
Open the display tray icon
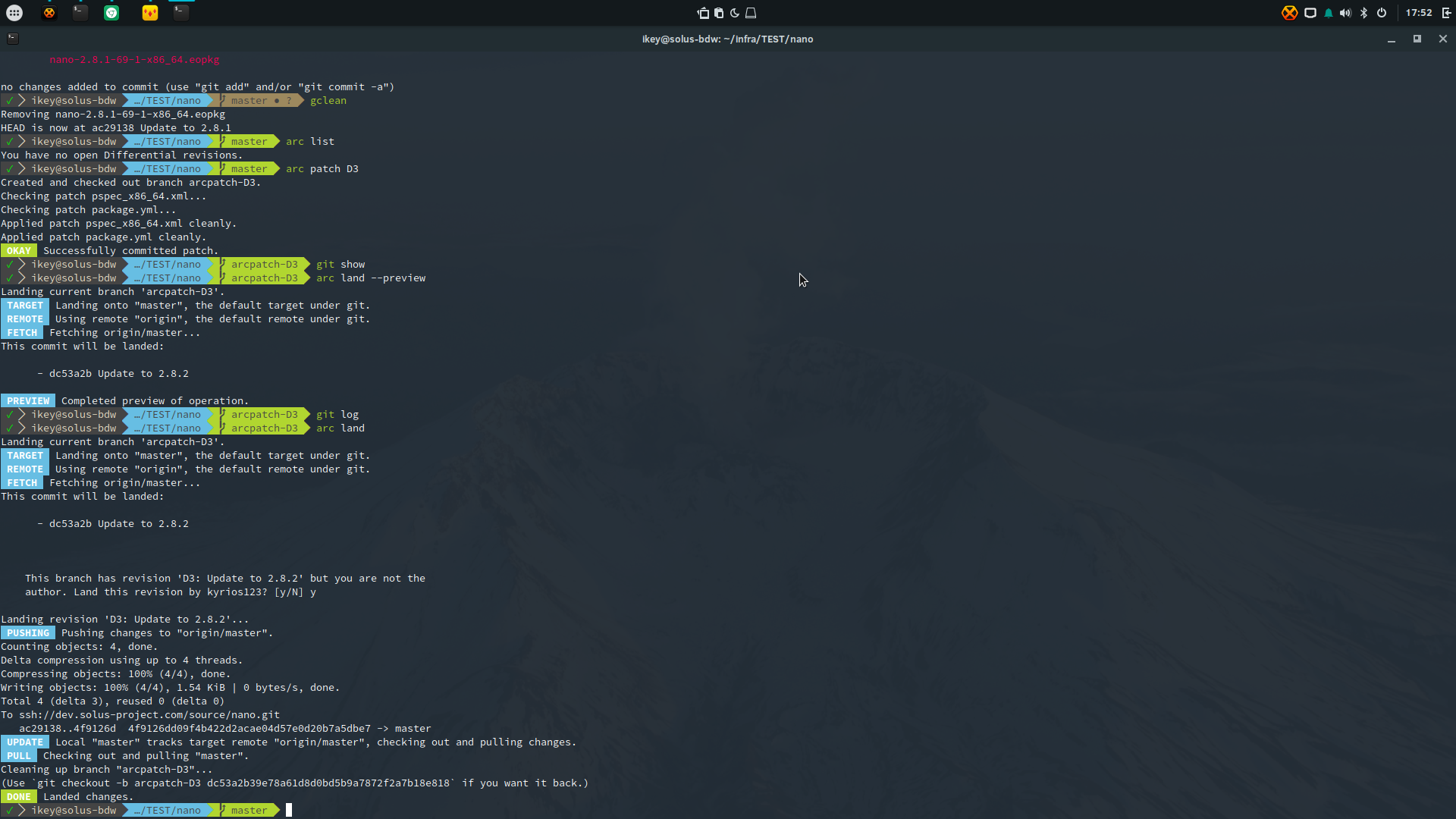(1310, 13)
